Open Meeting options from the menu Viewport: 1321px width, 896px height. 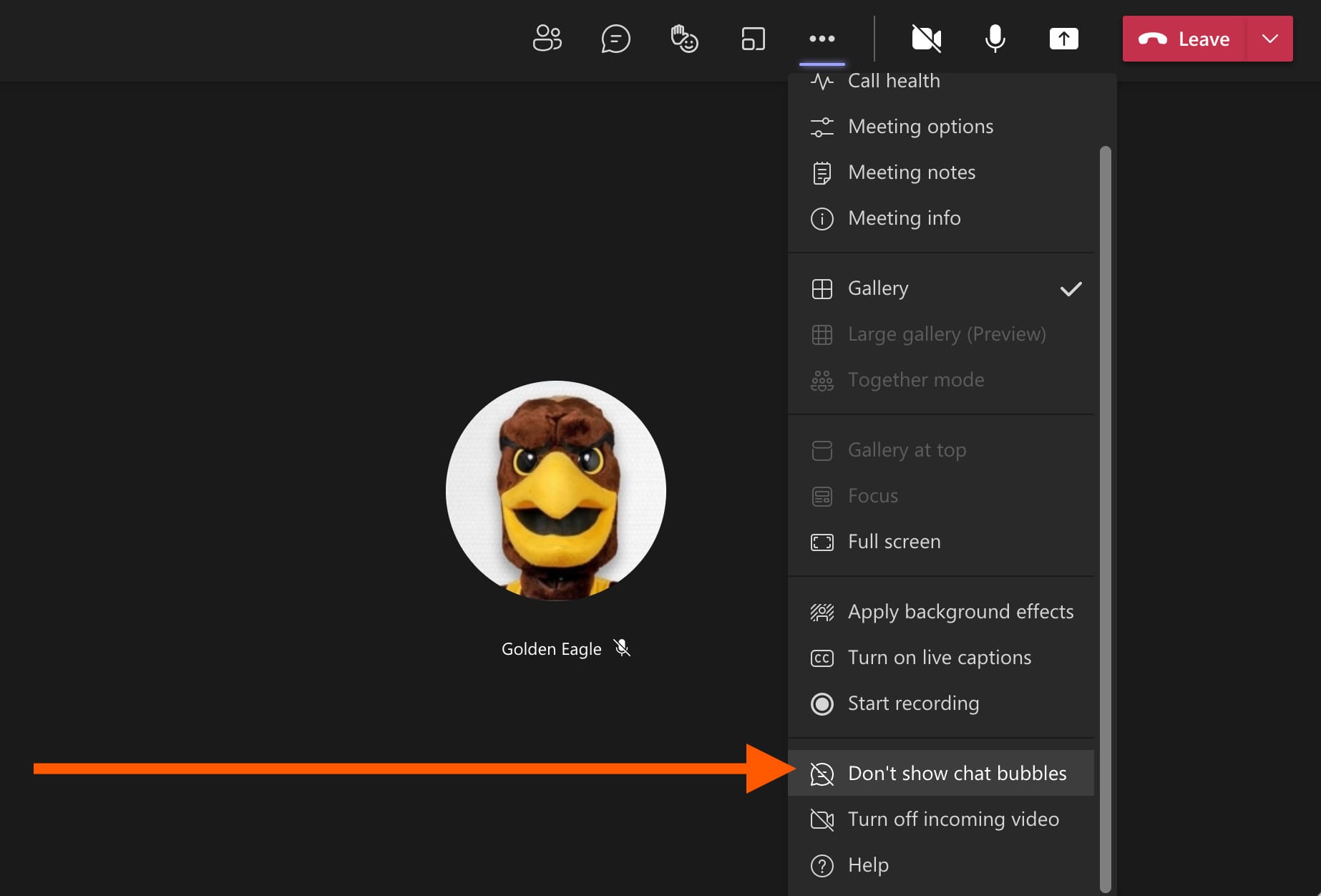pyautogui.click(x=920, y=127)
